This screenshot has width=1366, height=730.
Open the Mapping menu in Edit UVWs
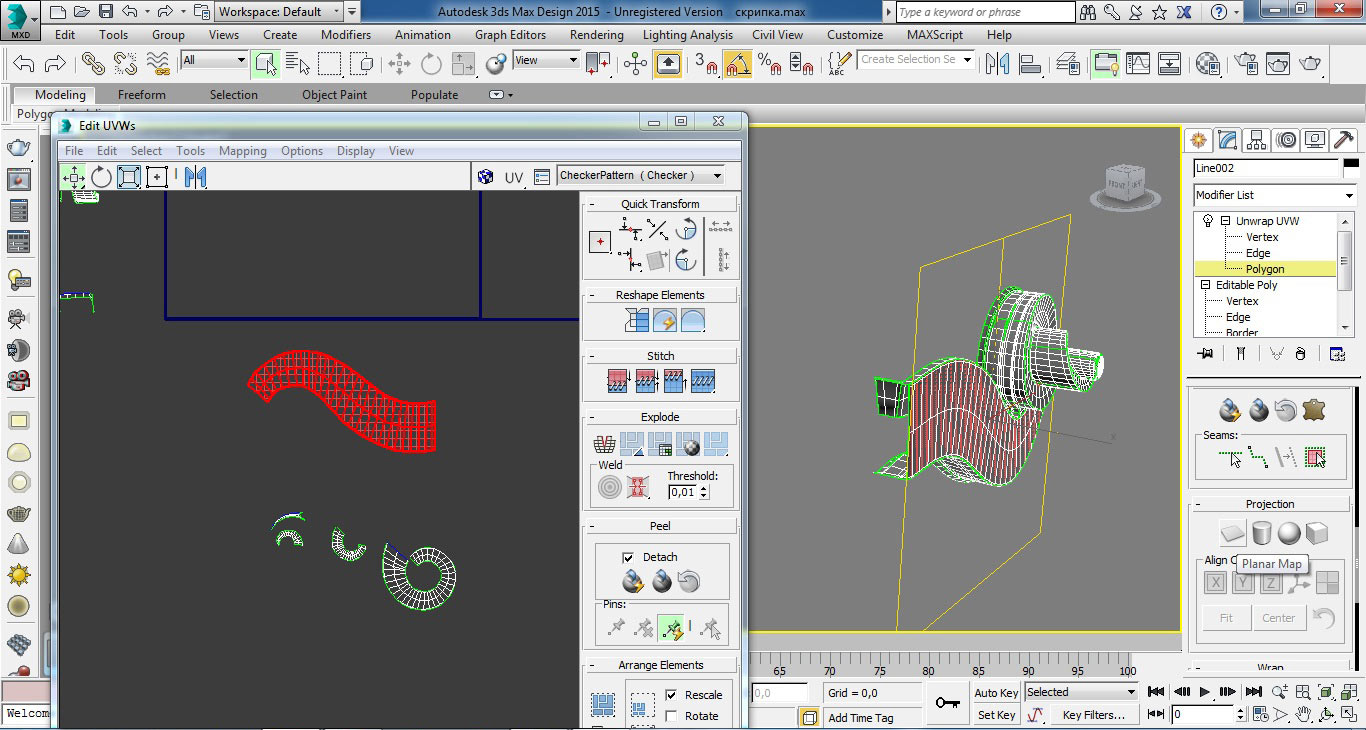click(243, 151)
